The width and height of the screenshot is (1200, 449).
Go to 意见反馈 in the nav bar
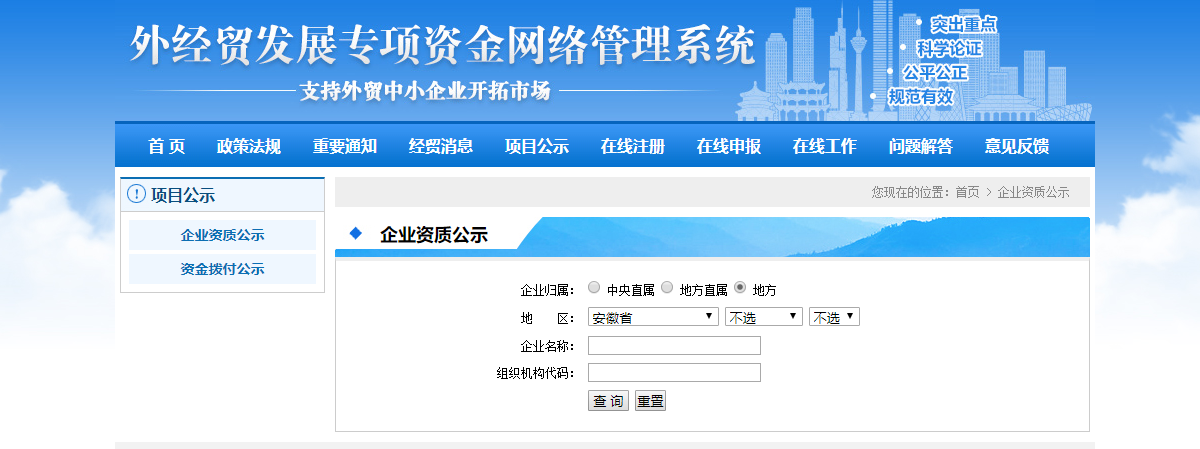(x=1017, y=146)
